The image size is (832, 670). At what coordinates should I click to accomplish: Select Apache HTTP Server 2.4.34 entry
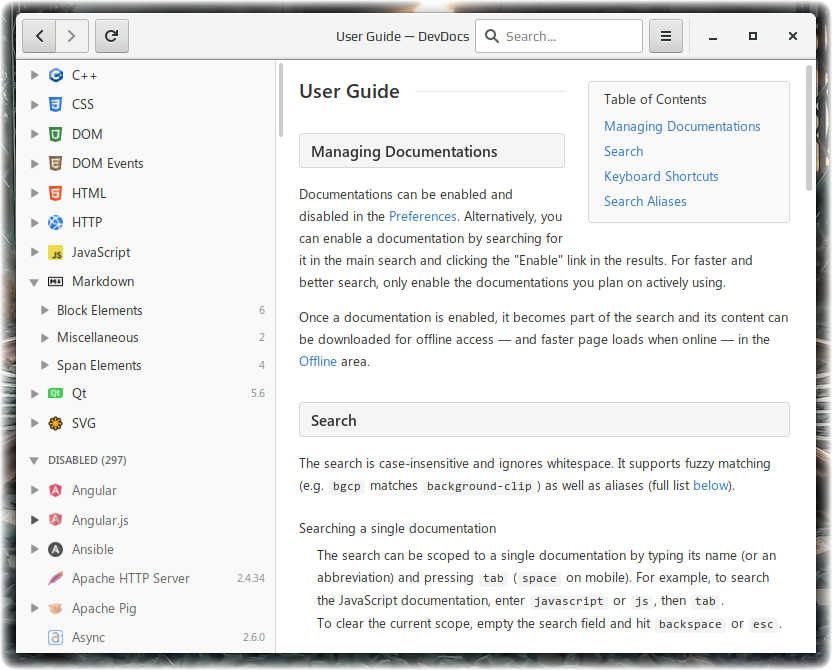pyautogui.click(x=146, y=578)
